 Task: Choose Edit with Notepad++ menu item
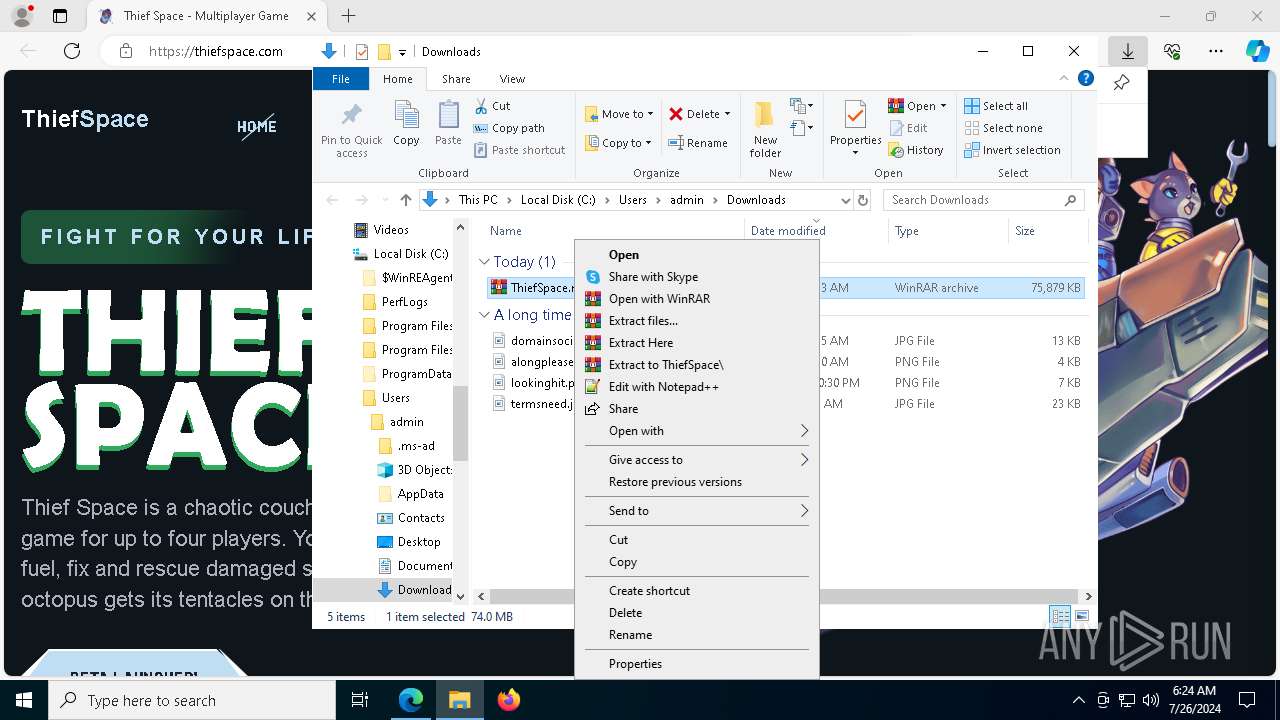click(x=696, y=387)
